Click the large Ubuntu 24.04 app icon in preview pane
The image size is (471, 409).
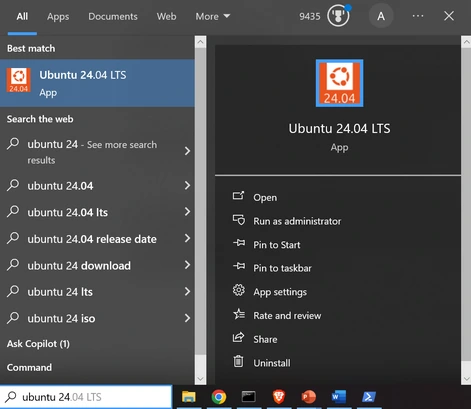tap(339, 83)
